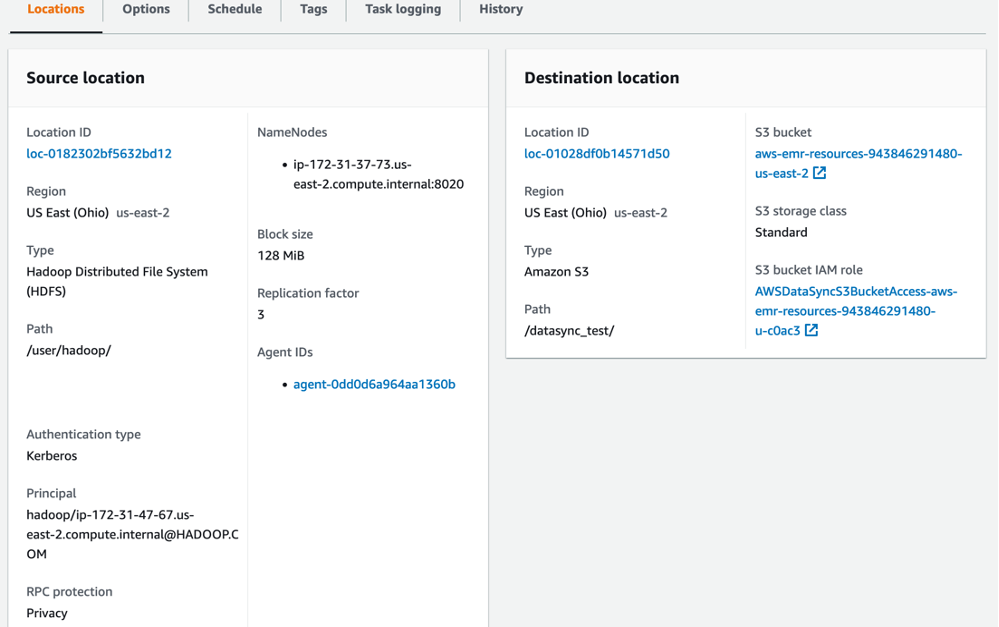999x627 pixels.
Task: View the Tags tab
Action: [x=313, y=10]
